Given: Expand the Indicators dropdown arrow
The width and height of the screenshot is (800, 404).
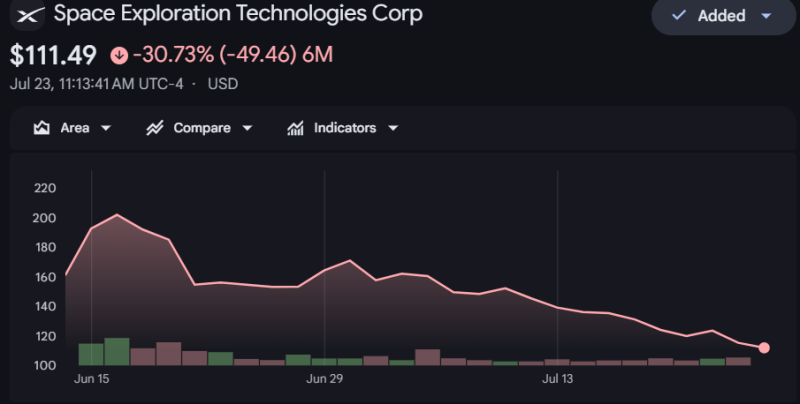Looking at the screenshot, I should click(x=393, y=128).
